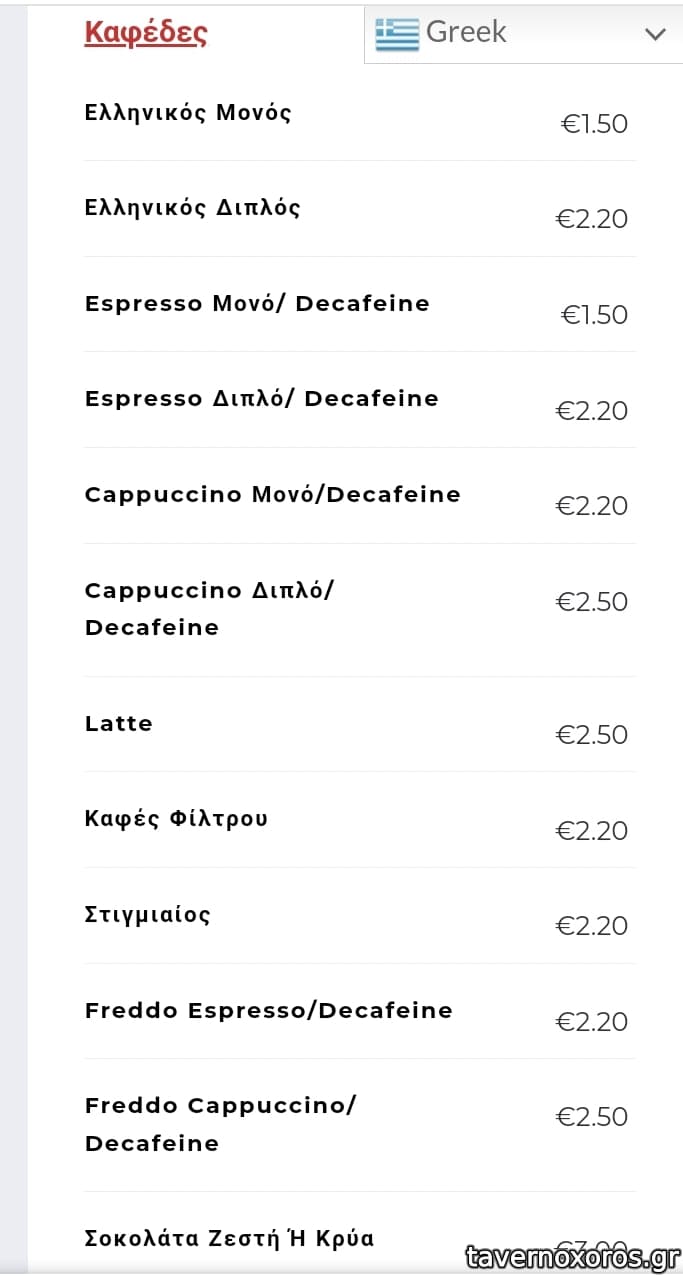
Task: Click the €2.20 price for Στιγμιαίος
Action: [x=592, y=926]
